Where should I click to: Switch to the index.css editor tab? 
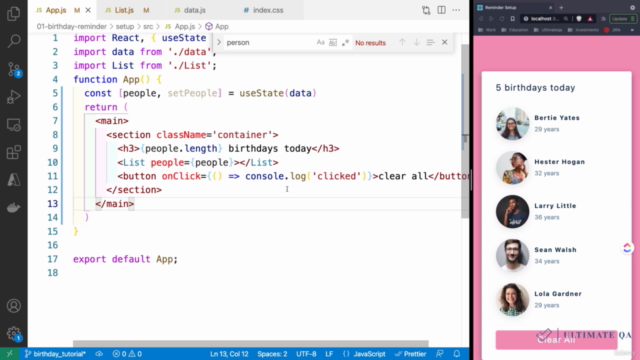[x=268, y=10]
